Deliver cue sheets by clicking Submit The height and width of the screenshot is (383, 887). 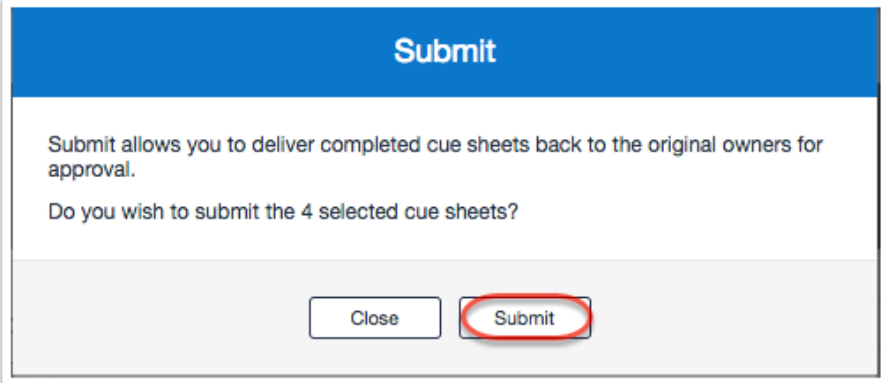click(x=524, y=318)
